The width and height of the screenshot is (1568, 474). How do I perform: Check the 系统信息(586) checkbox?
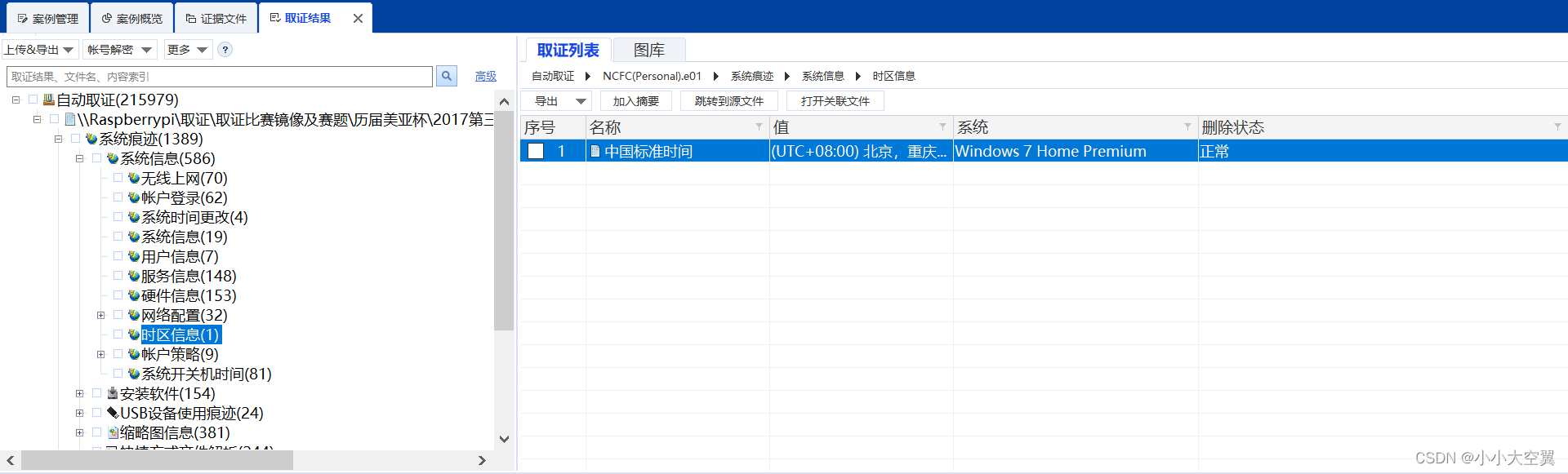click(x=97, y=158)
